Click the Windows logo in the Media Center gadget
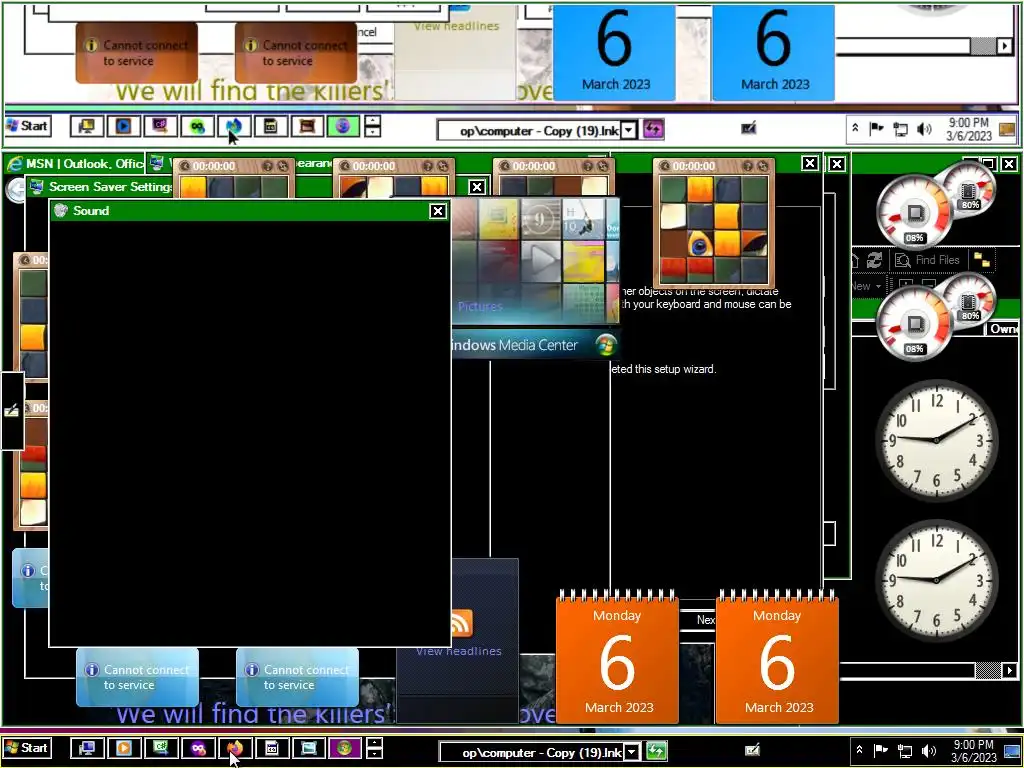The width and height of the screenshot is (1024, 768). pos(606,344)
